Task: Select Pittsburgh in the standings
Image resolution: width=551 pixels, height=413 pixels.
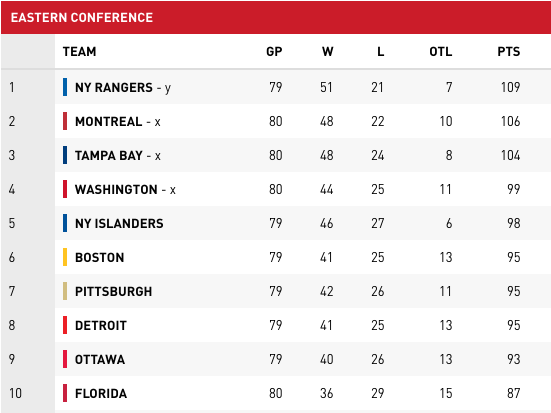Action: click(114, 291)
